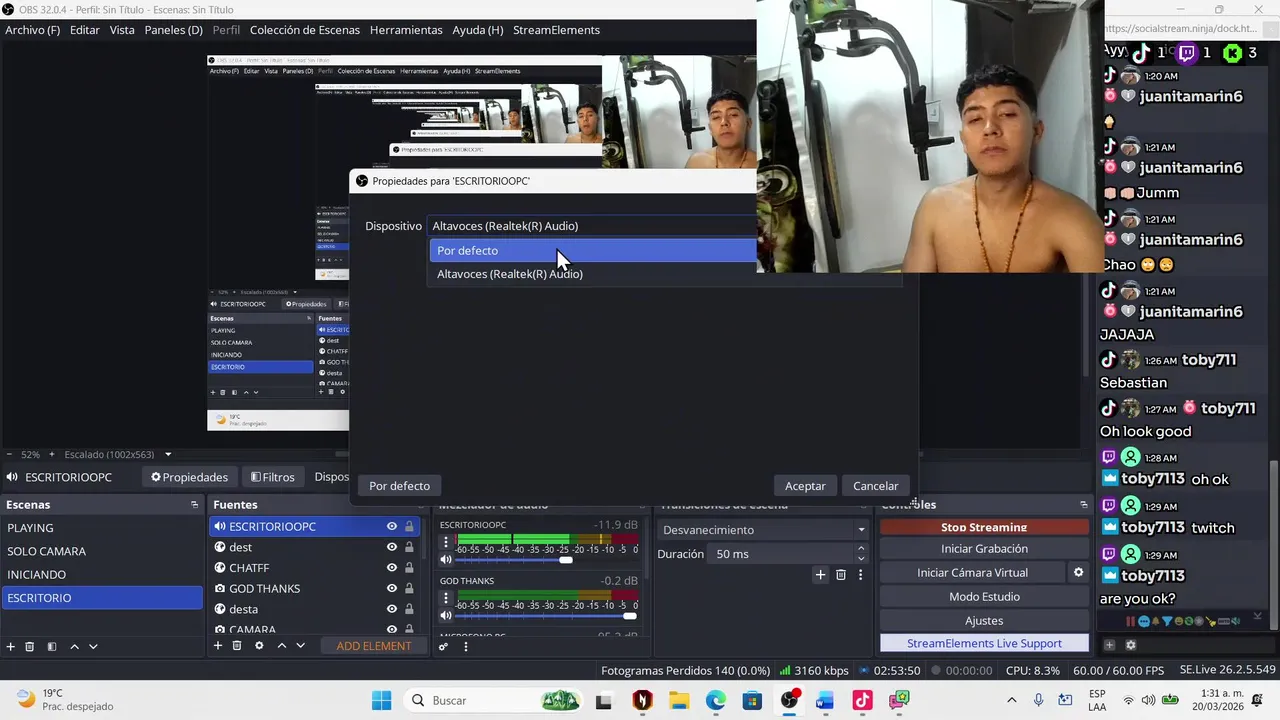Unlock the ESCRITORIOOPC source
Screen dimensions: 1280x720
(409, 527)
